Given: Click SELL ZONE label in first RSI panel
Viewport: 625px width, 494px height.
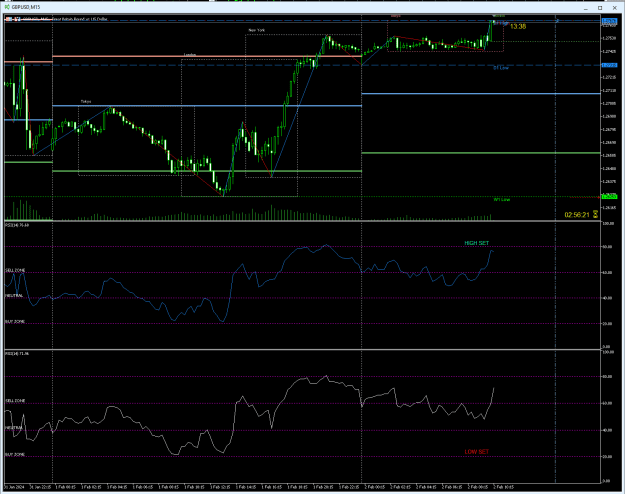Looking at the screenshot, I should point(15,270).
